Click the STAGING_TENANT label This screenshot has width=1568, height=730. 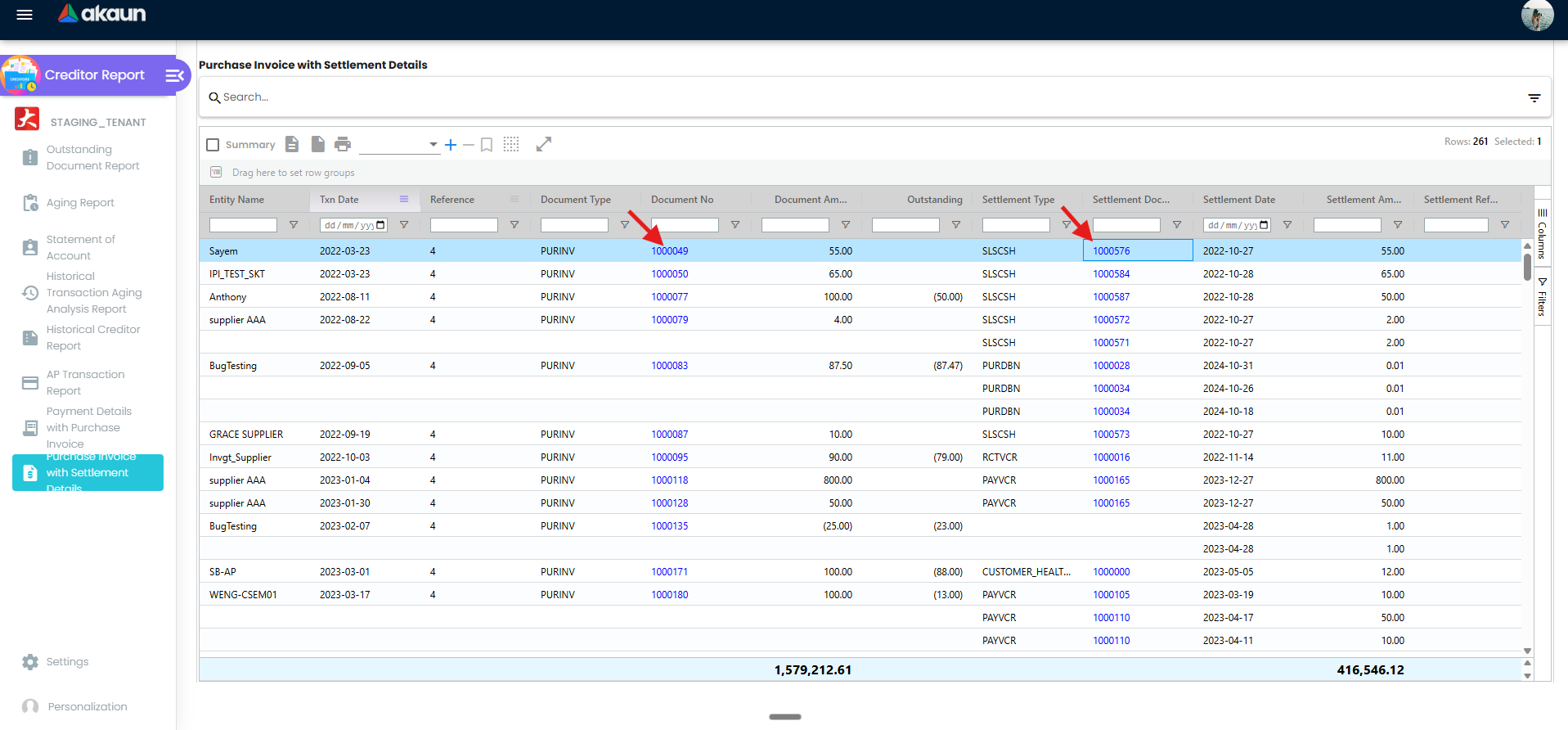98,123
